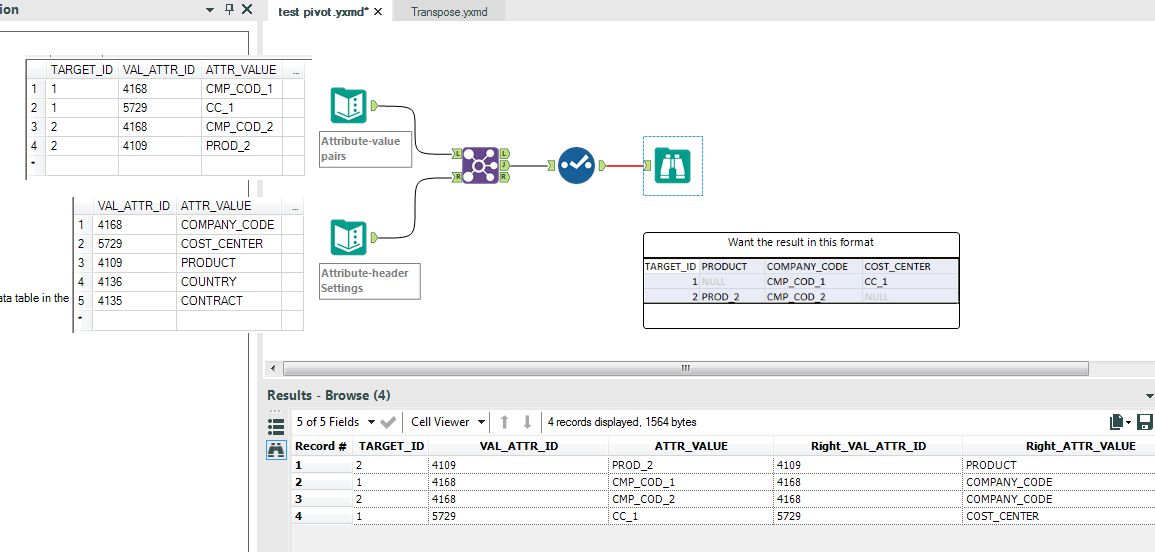Click the ATTR_VALUE column header in Results
The width and height of the screenshot is (1155, 552).
691,446
